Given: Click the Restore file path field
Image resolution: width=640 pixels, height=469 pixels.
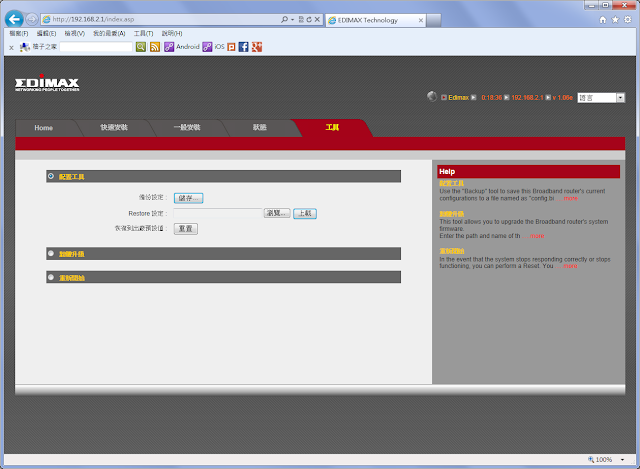Looking at the screenshot, I should [x=218, y=213].
